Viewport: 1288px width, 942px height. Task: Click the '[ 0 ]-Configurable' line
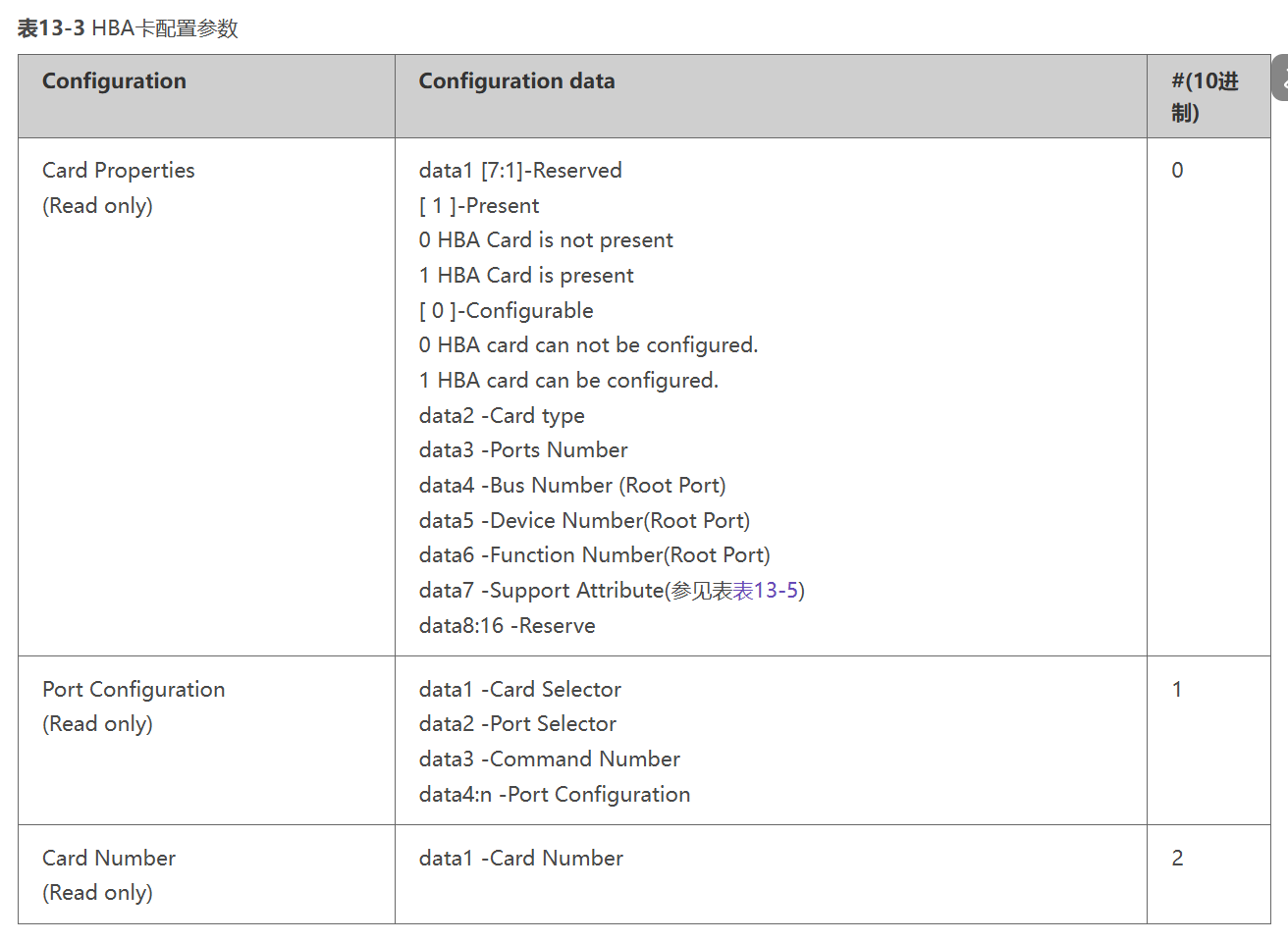click(x=507, y=311)
